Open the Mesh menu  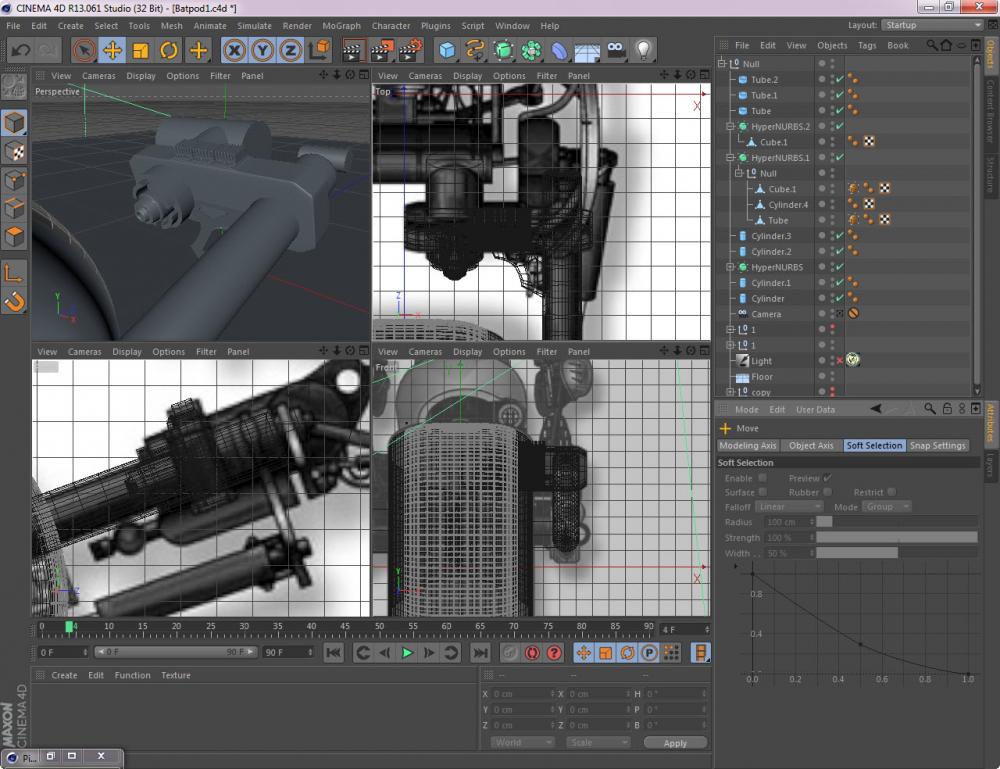(x=172, y=26)
